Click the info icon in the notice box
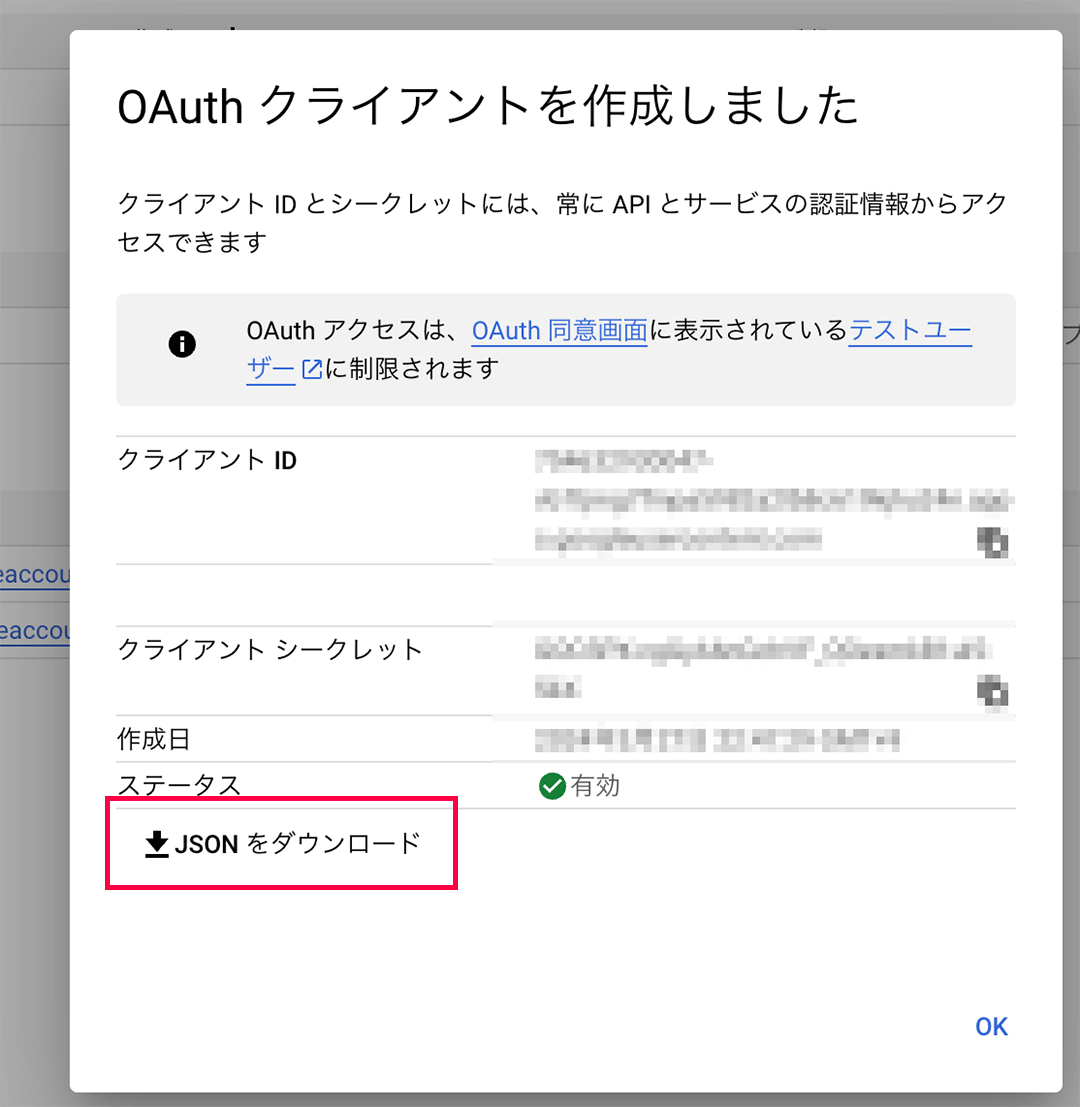 [182, 345]
